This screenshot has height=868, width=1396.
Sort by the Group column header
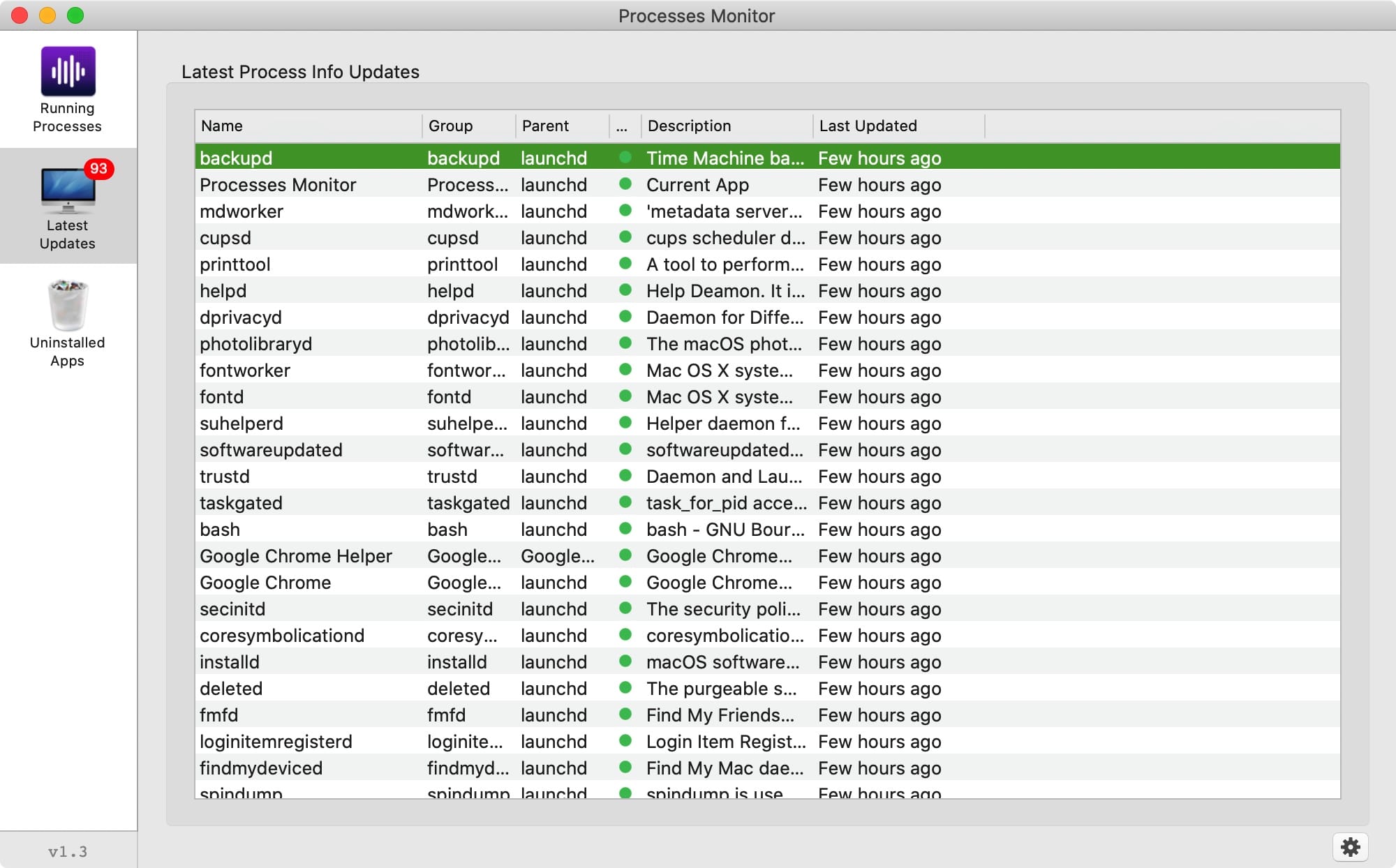click(x=468, y=126)
